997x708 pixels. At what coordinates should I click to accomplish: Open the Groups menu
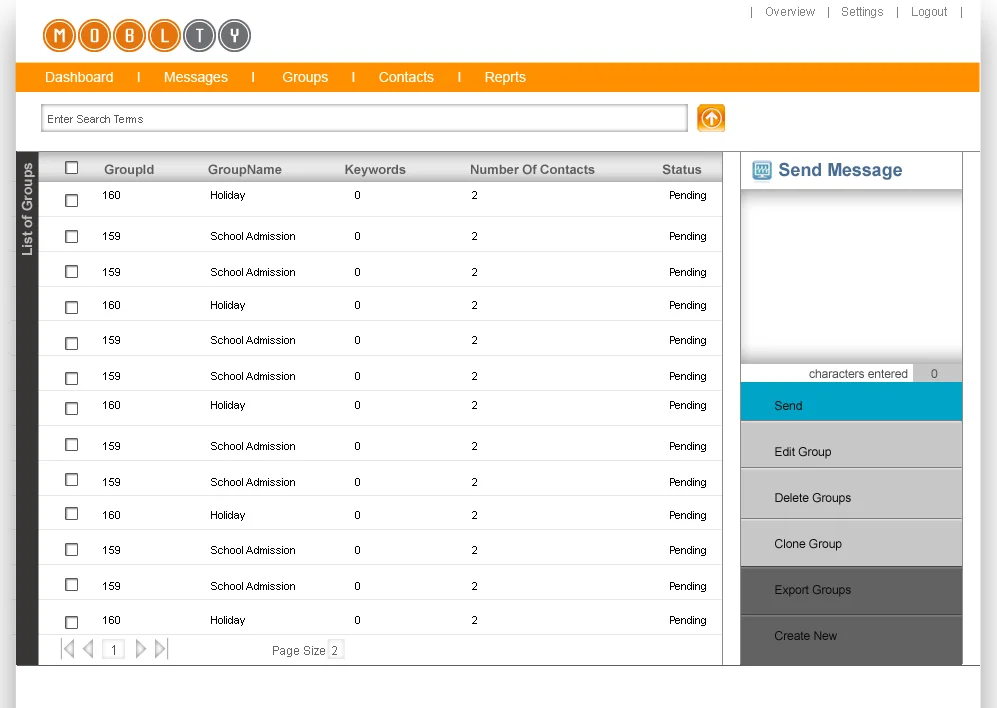305,77
